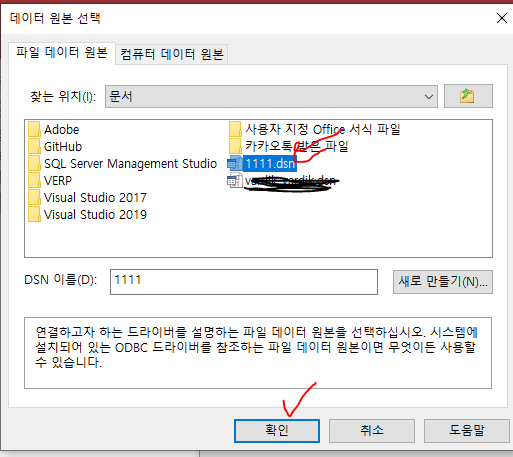Select the VERP folder name

(58, 181)
